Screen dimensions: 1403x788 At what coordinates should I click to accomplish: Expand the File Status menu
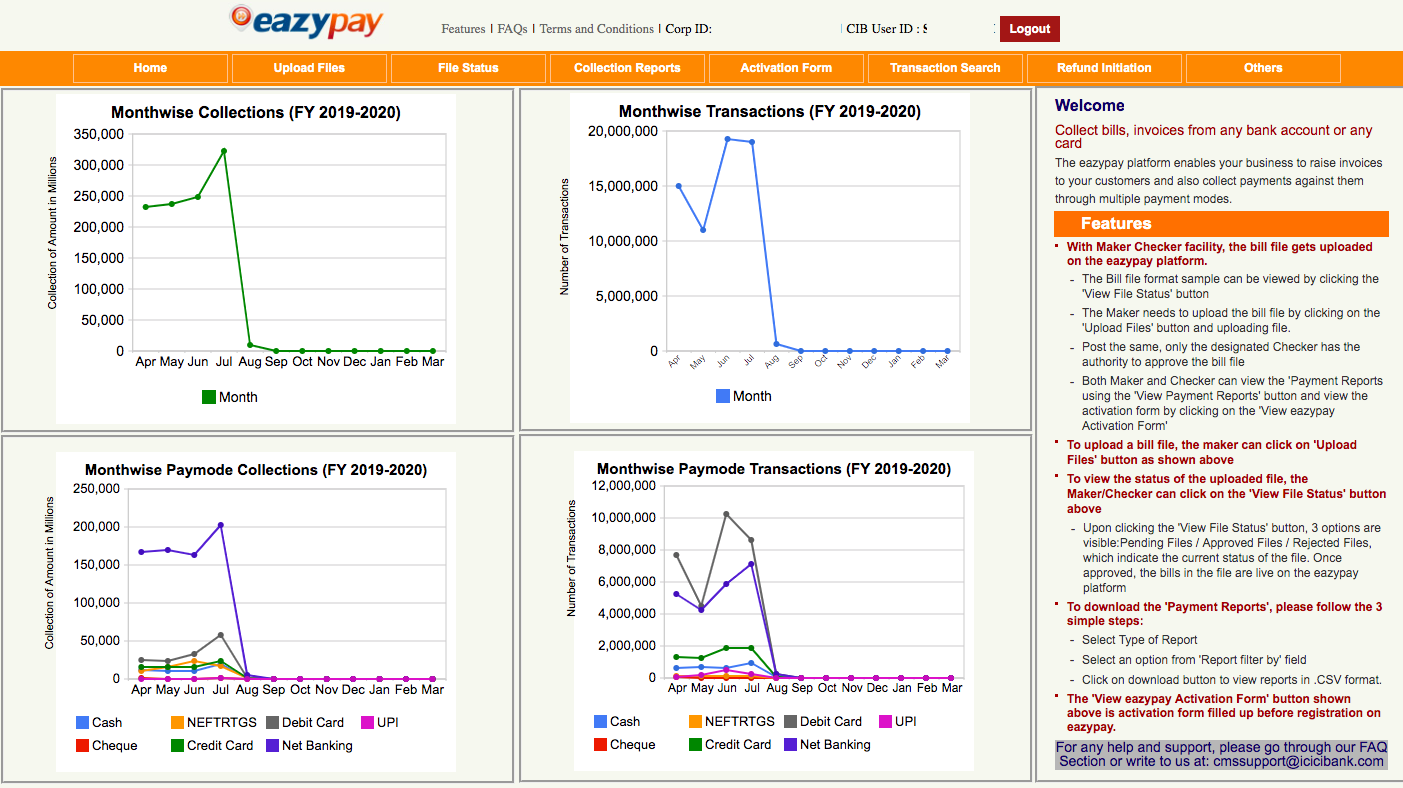pos(468,67)
